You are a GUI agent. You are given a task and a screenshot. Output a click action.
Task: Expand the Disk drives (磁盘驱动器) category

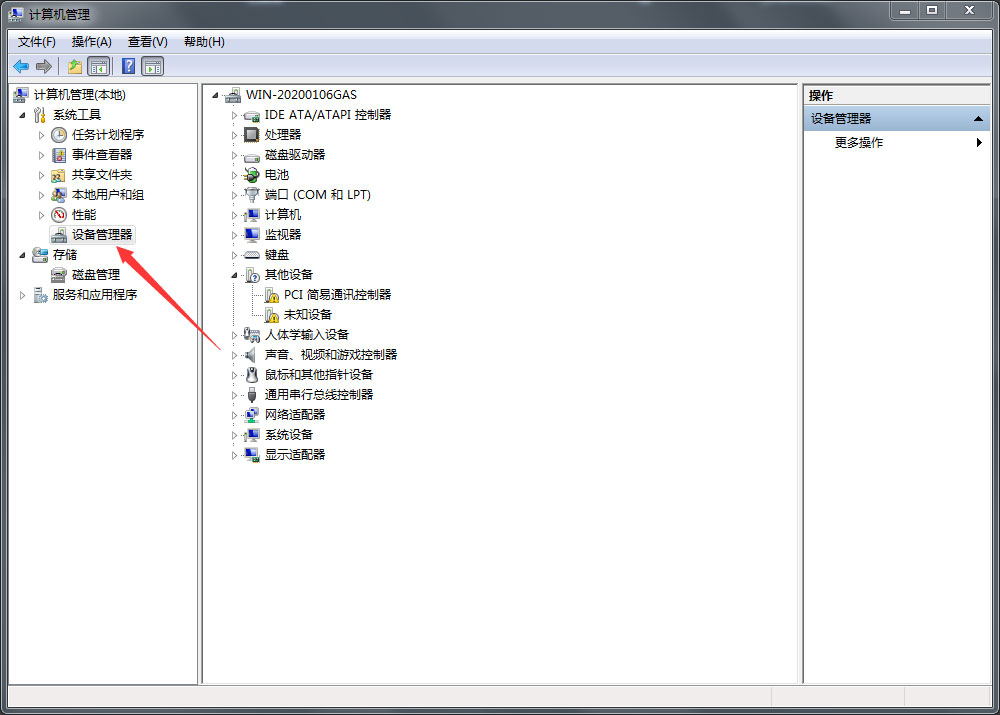[234, 156]
